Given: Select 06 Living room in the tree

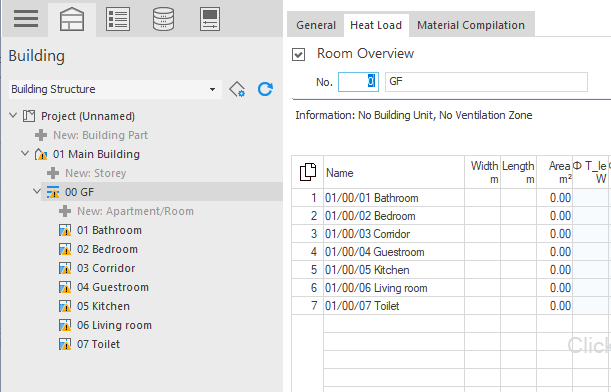Looking at the screenshot, I should click(114, 325).
